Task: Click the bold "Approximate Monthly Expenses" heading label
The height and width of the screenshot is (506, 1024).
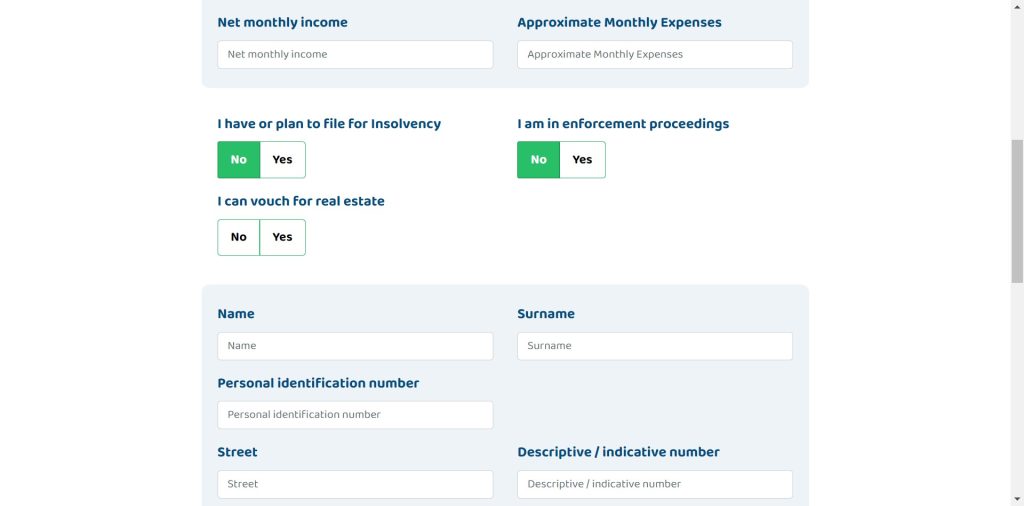Action: point(619,22)
